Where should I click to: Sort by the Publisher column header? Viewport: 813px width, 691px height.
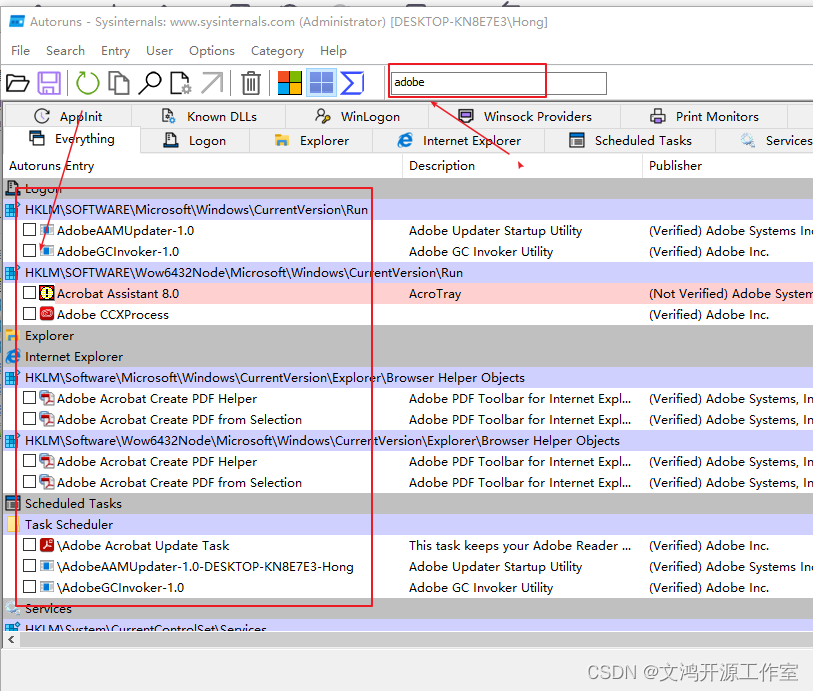coord(727,166)
